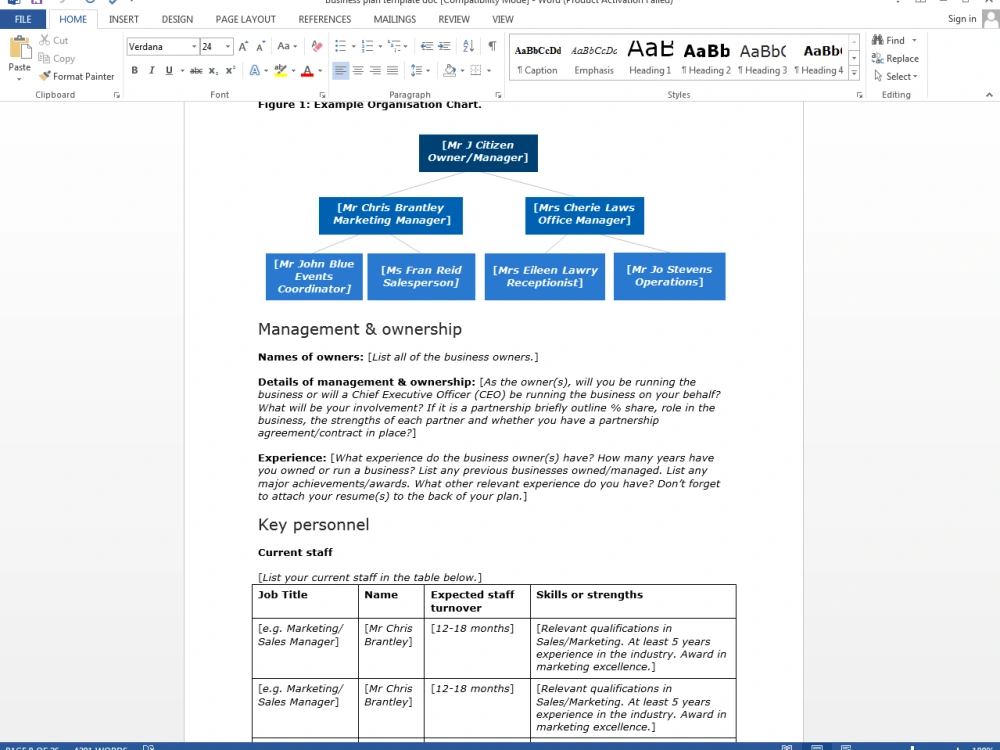This screenshot has width=1000, height=750.
Task: Click the Find binoculars icon
Action: (878, 40)
